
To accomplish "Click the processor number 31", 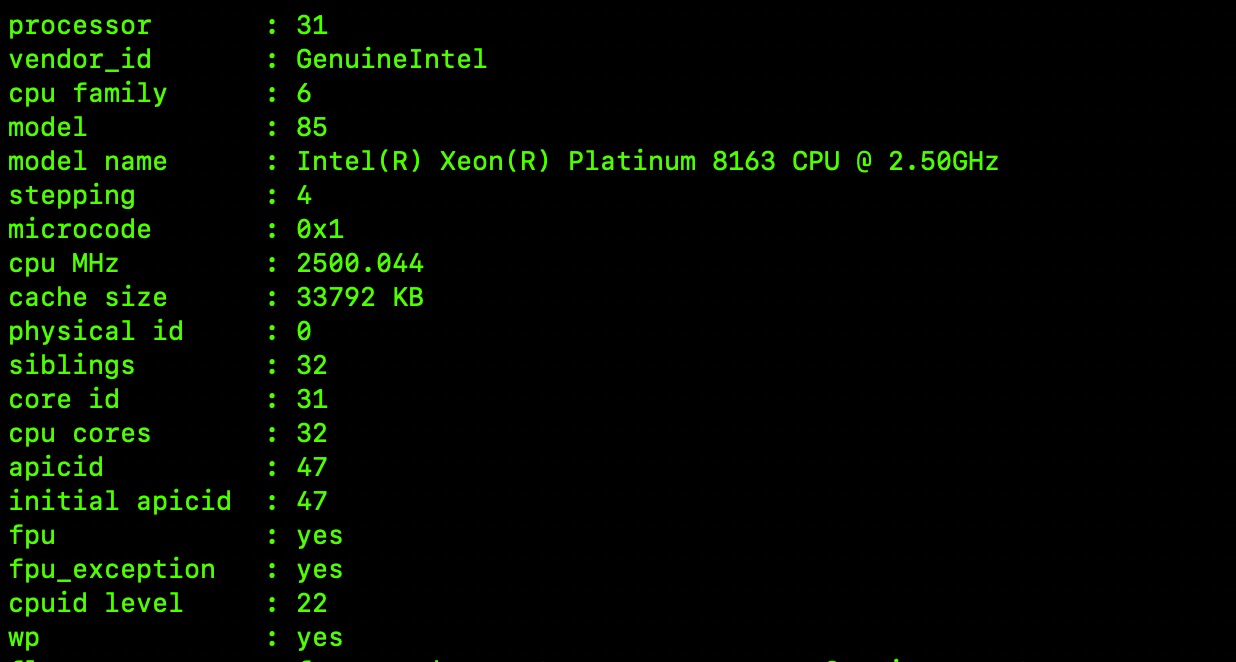I will coord(312,25).
